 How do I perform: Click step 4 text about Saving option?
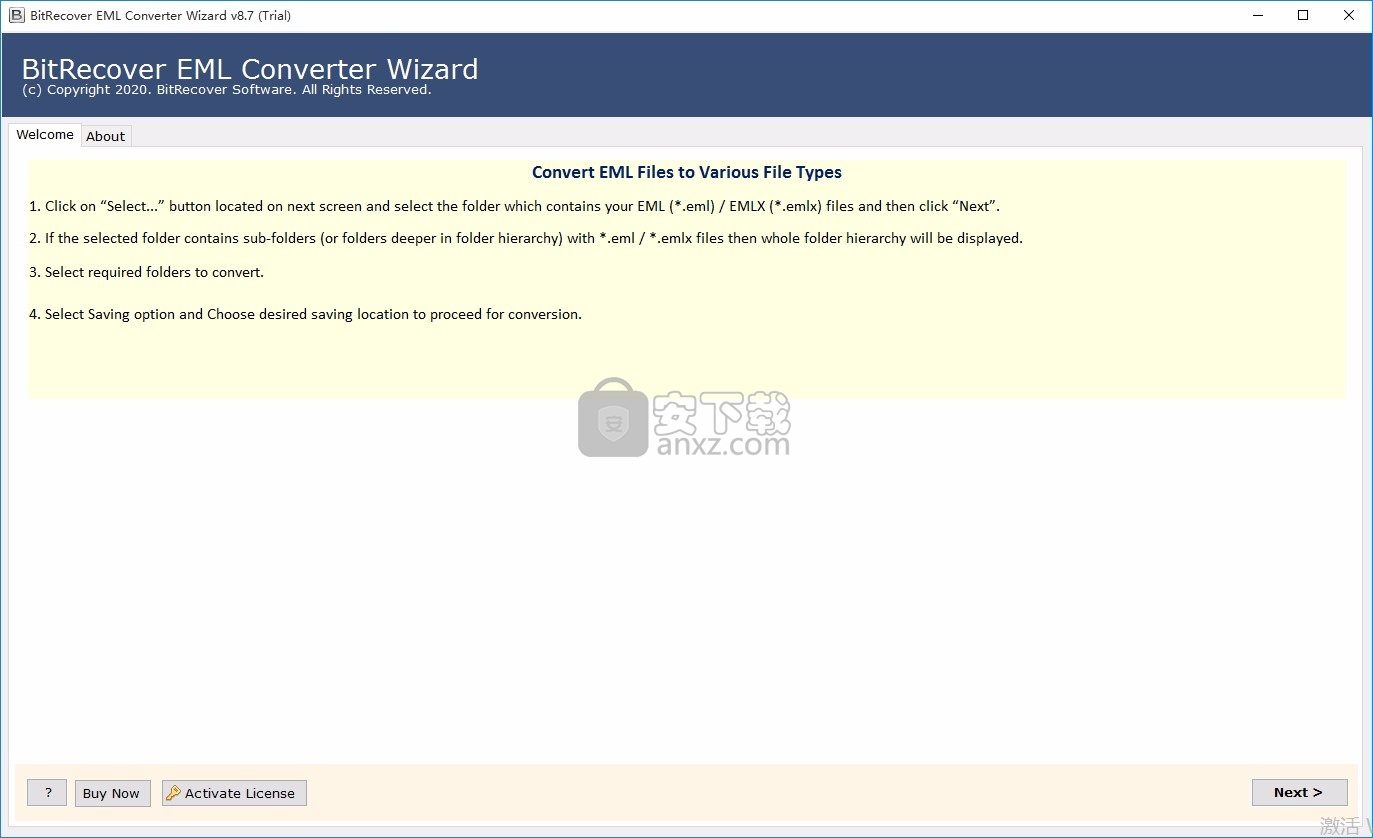point(305,314)
